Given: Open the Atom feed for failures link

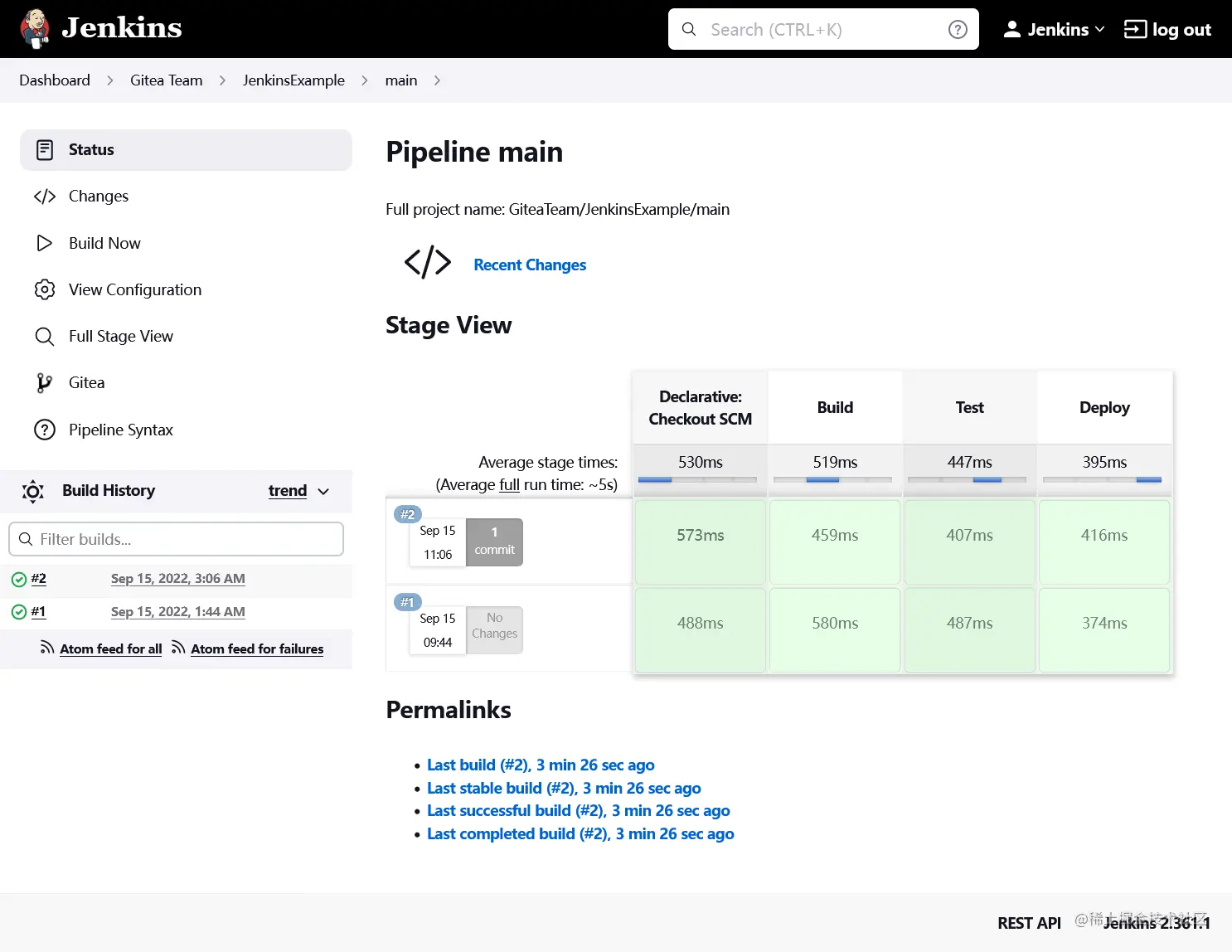Looking at the screenshot, I should [257, 648].
